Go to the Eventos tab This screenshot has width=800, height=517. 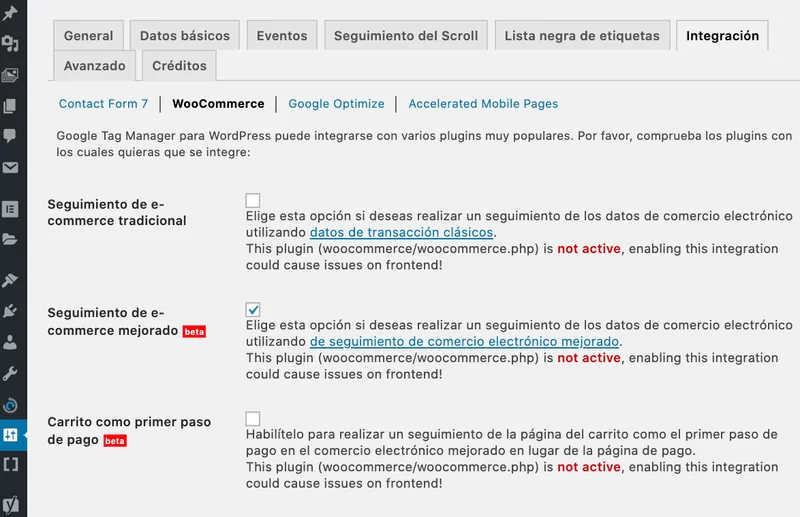coord(282,36)
